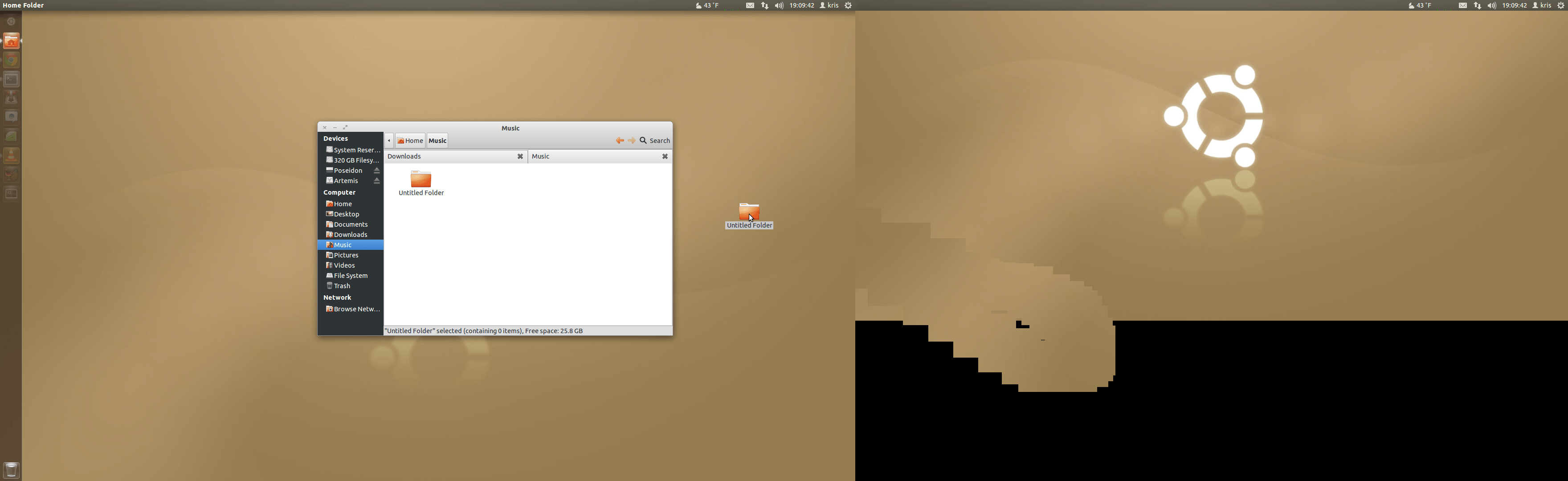Eject the Poseidon drive
This screenshot has height=481, width=1568.
(377, 171)
